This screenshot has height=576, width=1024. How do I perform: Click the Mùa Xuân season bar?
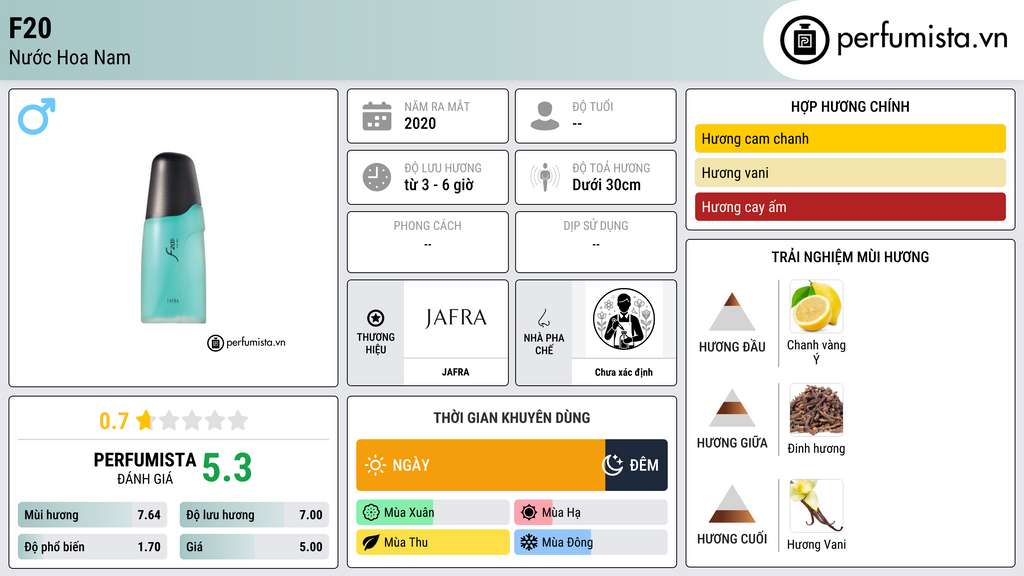(x=433, y=513)
